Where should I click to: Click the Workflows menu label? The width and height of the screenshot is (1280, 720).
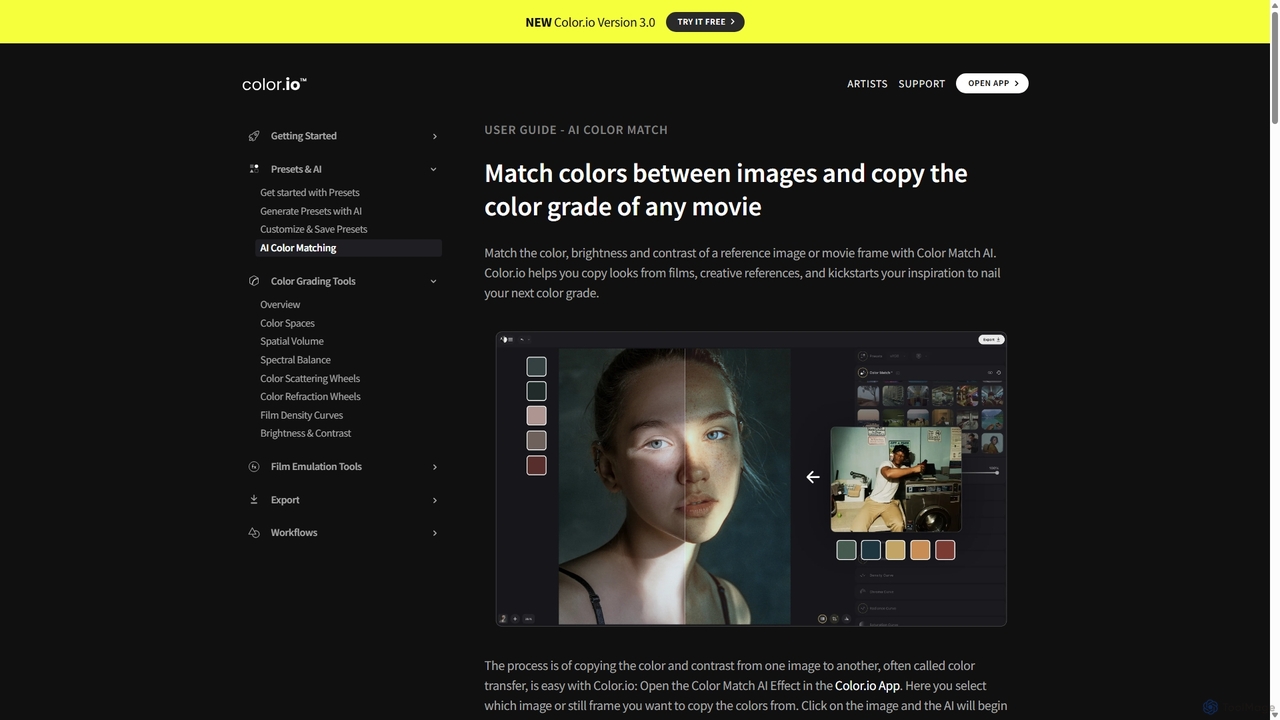(294, 533)
